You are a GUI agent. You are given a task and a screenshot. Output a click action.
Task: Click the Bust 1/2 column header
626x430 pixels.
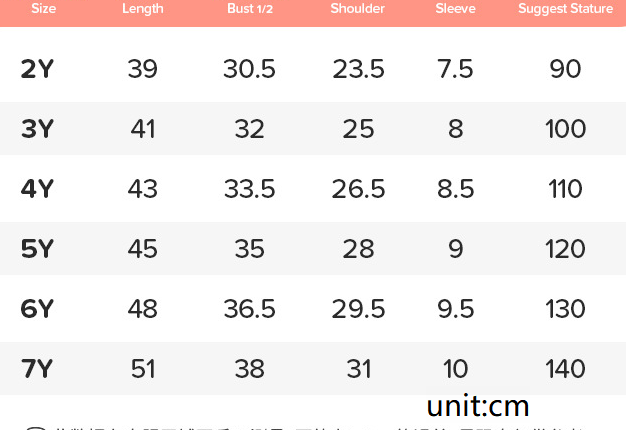250,8
